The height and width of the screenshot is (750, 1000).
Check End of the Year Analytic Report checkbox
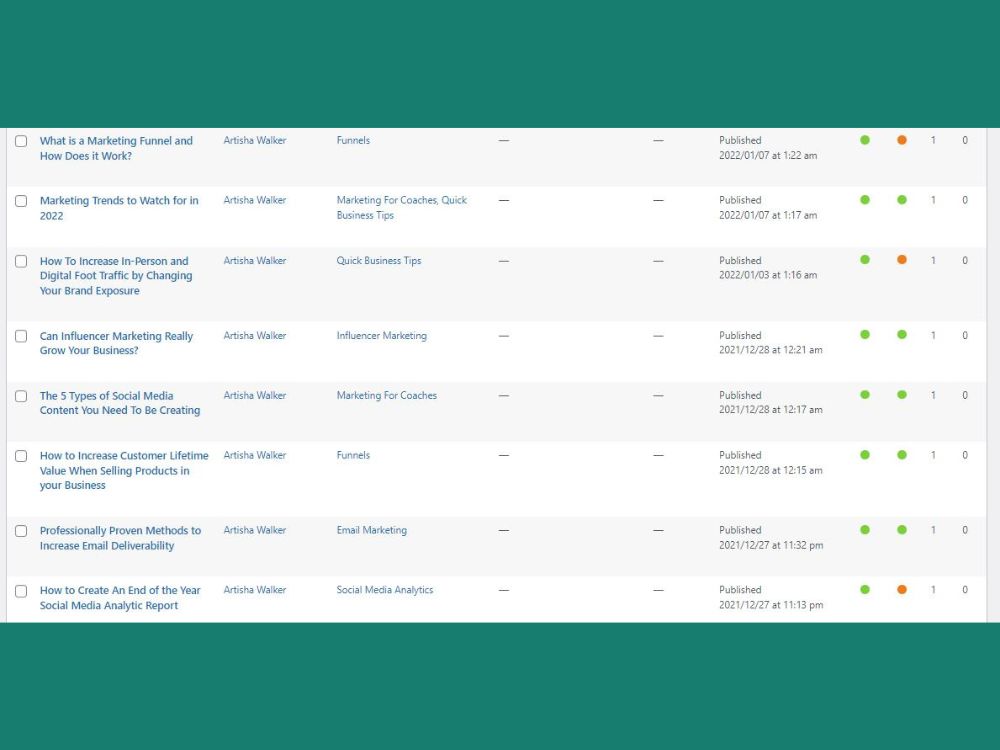tap(21, 591)
